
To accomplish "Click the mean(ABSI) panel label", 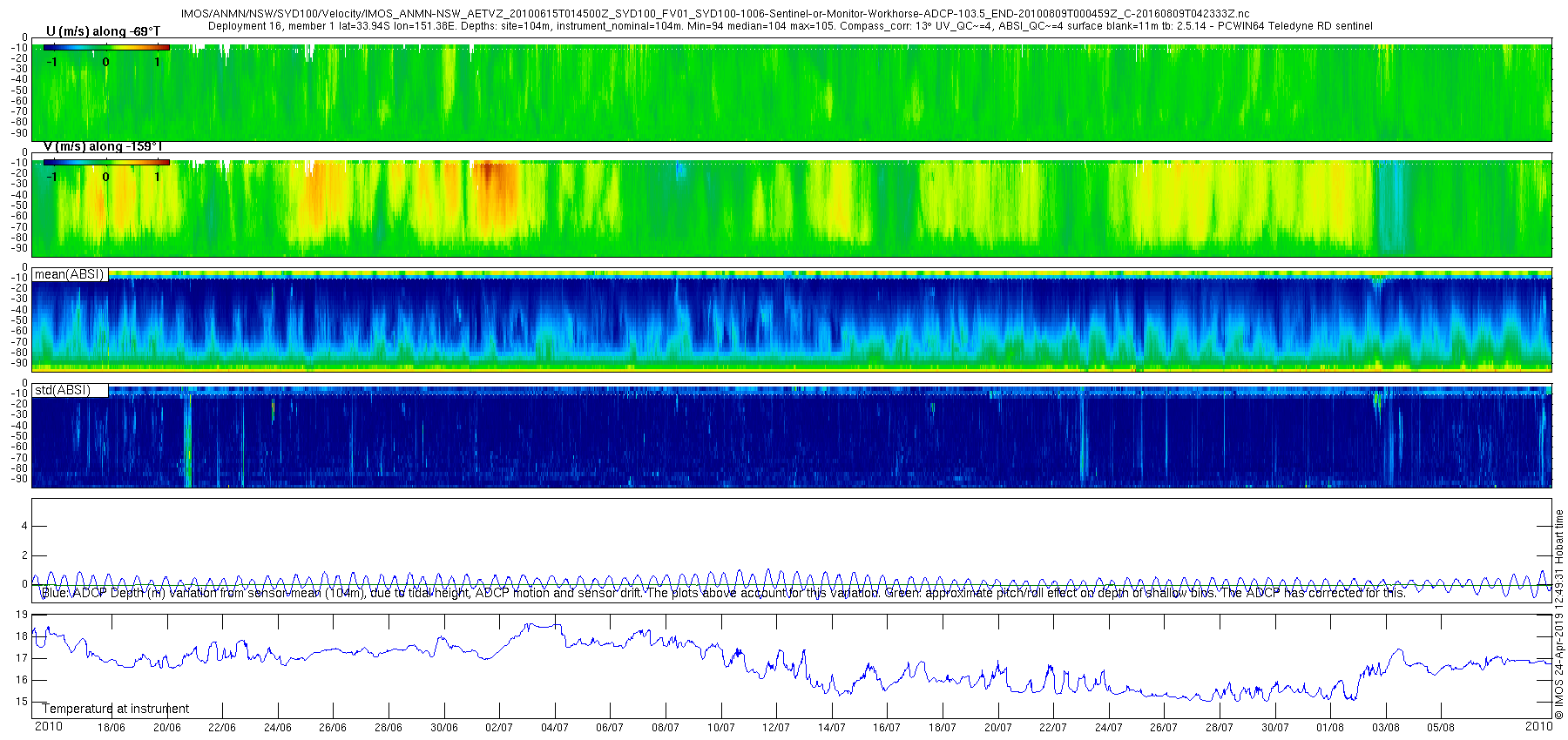I will click(70, 275).
